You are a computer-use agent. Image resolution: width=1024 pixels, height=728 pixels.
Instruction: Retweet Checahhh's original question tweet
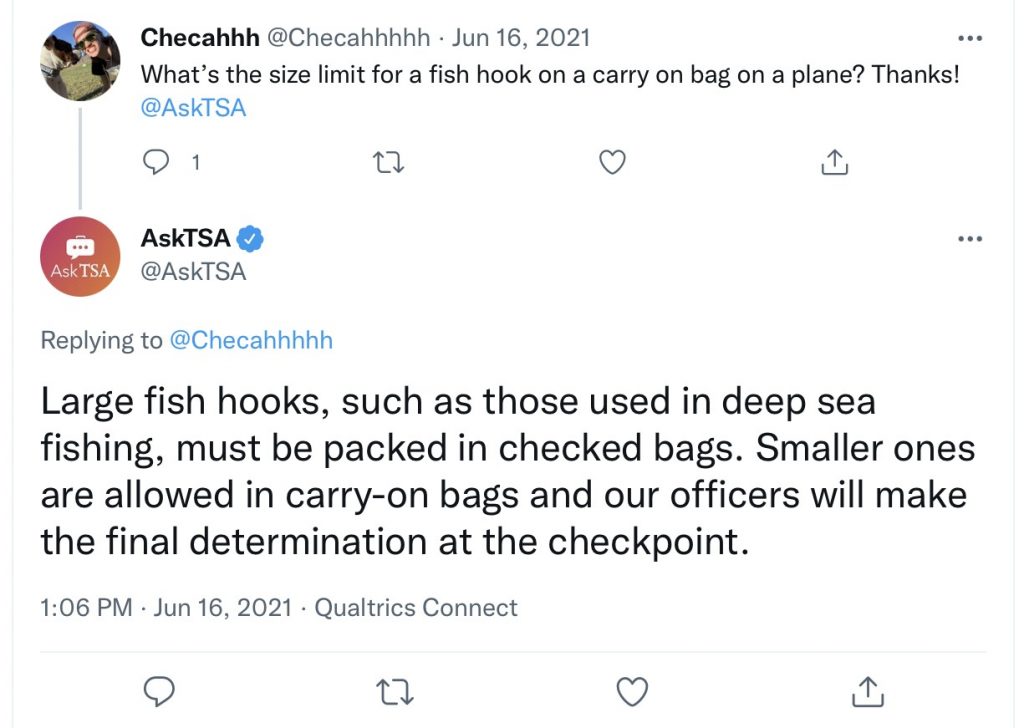click(388, 163)
